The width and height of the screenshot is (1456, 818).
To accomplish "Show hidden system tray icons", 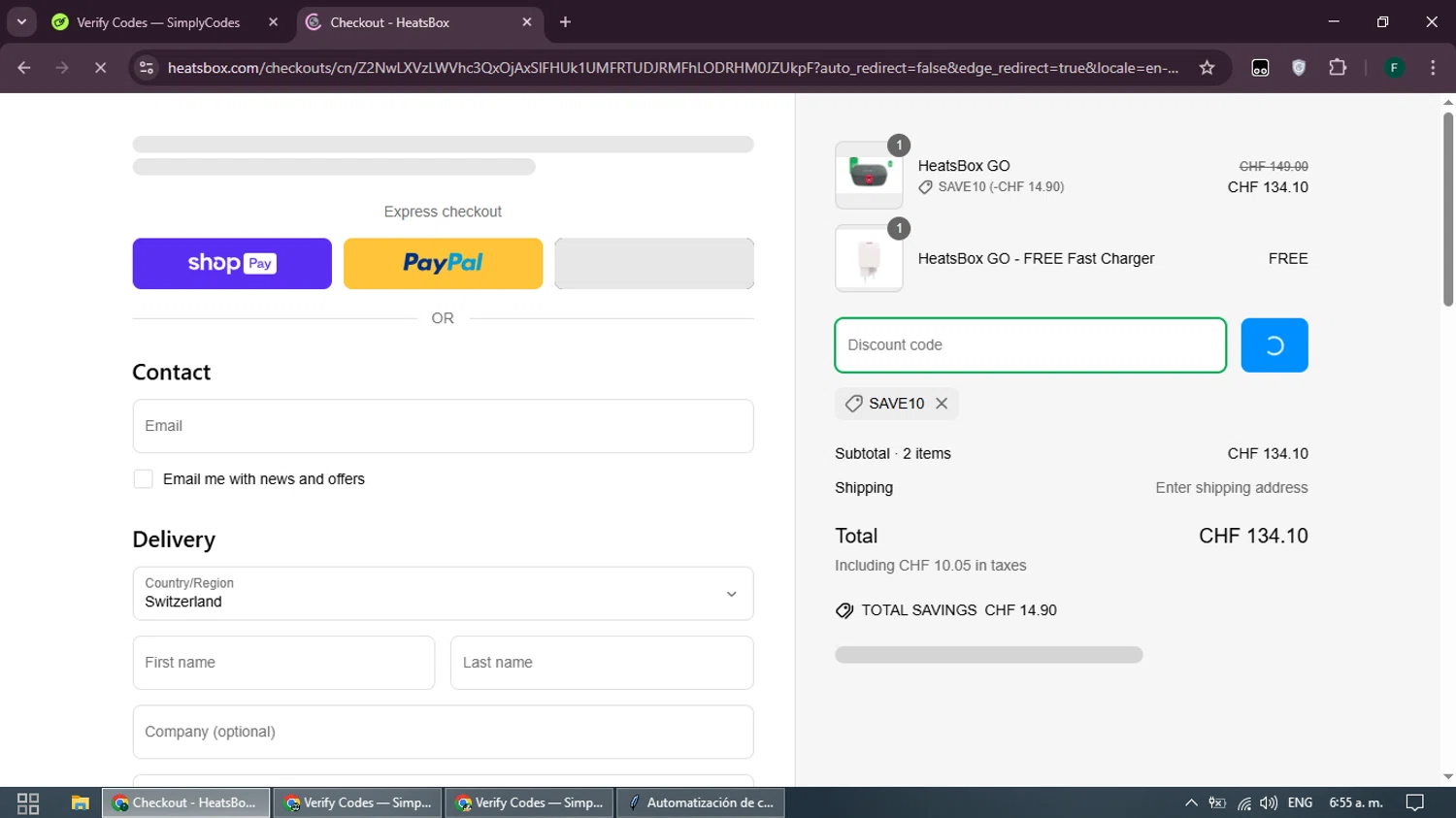I will click(1191, 803).
